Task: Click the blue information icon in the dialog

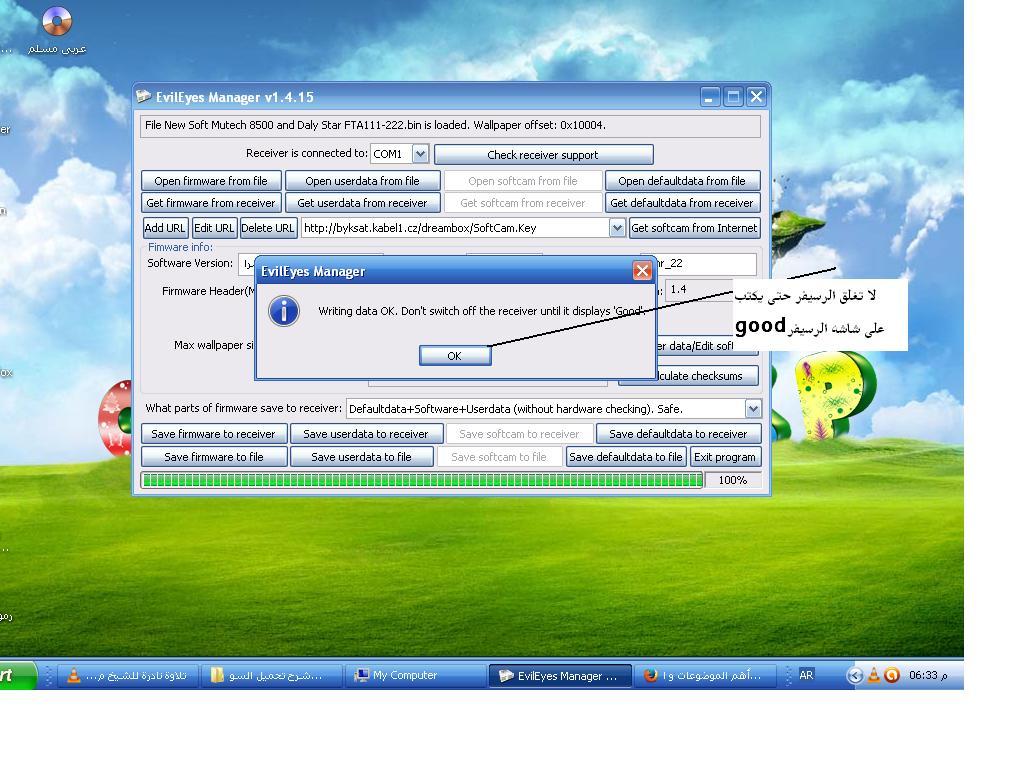Action: pyautogui.click(x=284, y=311)
